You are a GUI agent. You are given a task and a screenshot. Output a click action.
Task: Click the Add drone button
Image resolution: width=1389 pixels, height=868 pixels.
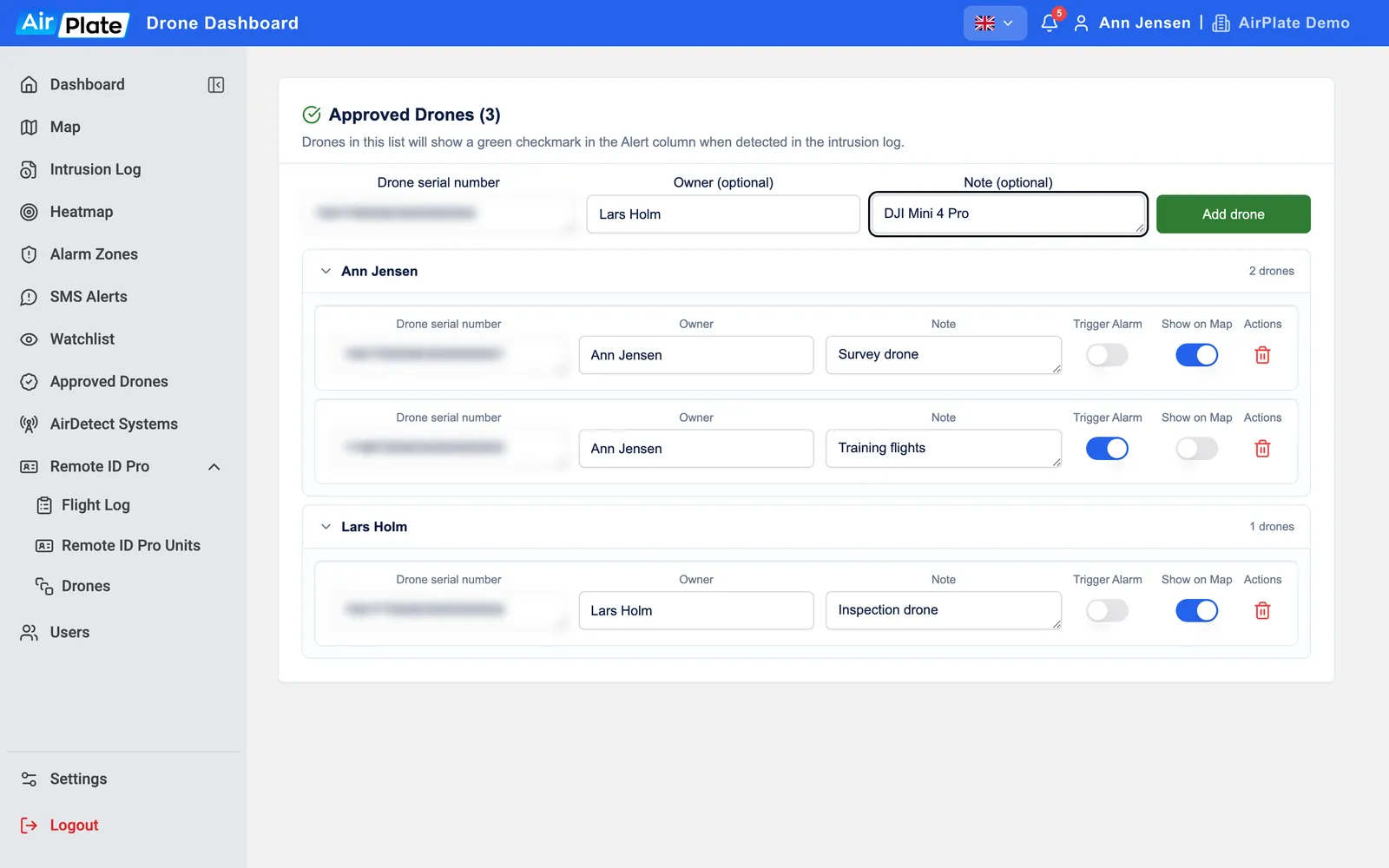pyautogui.click(x=1233, y=214)
